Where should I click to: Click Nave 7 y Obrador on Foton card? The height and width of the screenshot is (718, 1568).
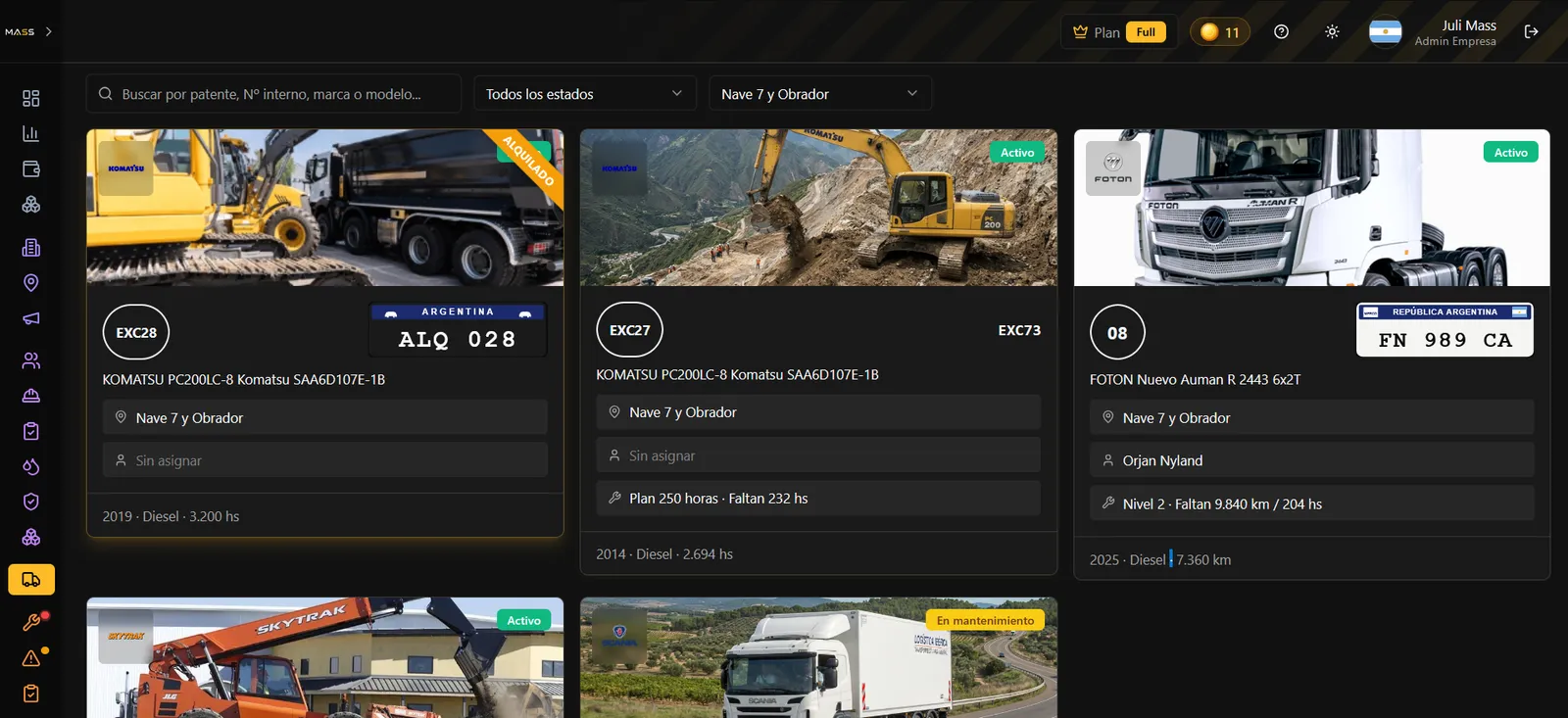point(1312,417)
